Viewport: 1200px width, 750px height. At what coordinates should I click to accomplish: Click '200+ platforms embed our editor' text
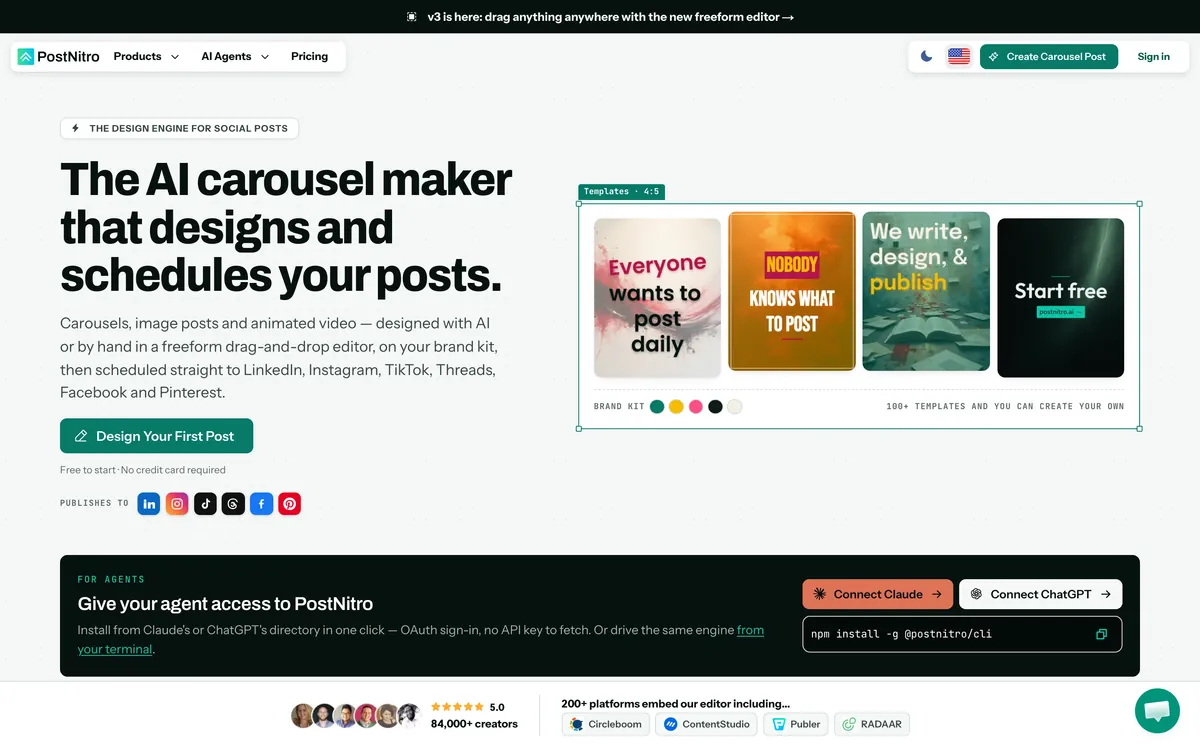click(x=676, y=704)
